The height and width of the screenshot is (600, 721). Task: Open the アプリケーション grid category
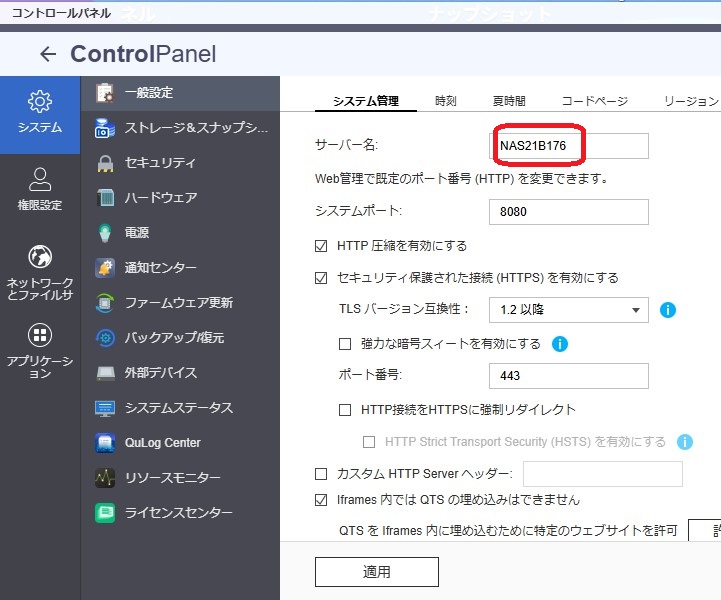tap(40, 350)
